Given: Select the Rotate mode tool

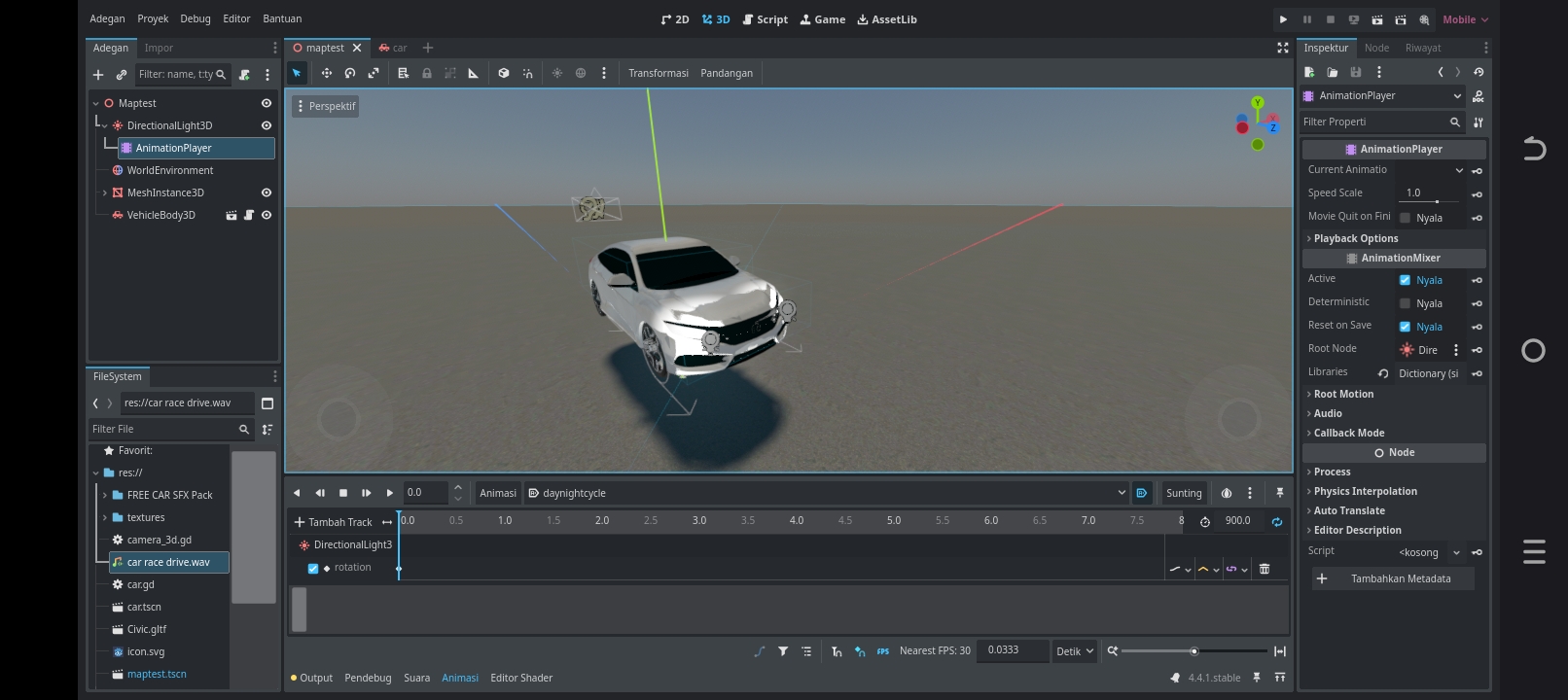Looking at the screenshot, I should 350,73.
